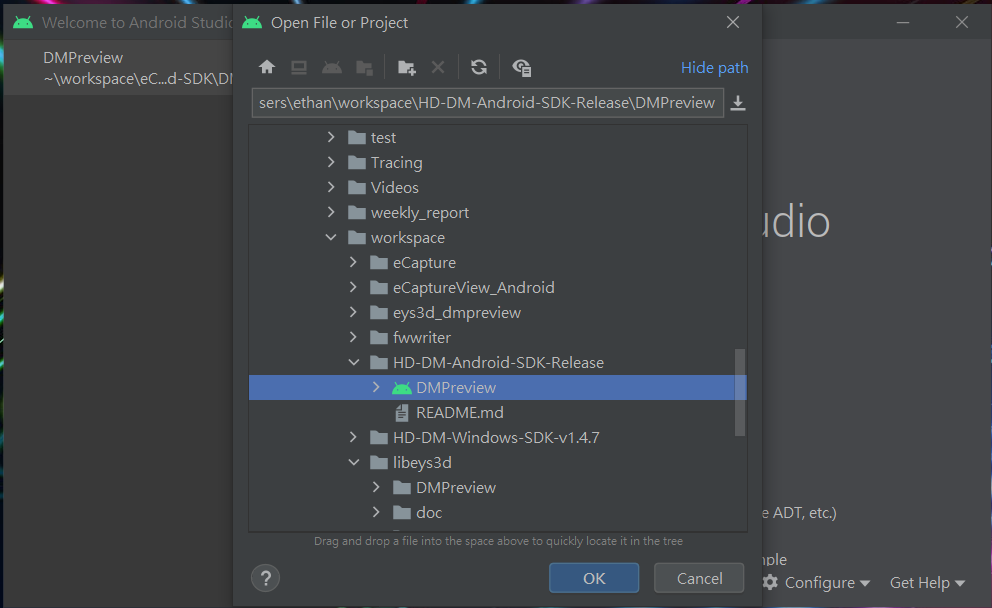Click the question mark help icon
This screenshot has width=992, height=608.
pos(265,578)
